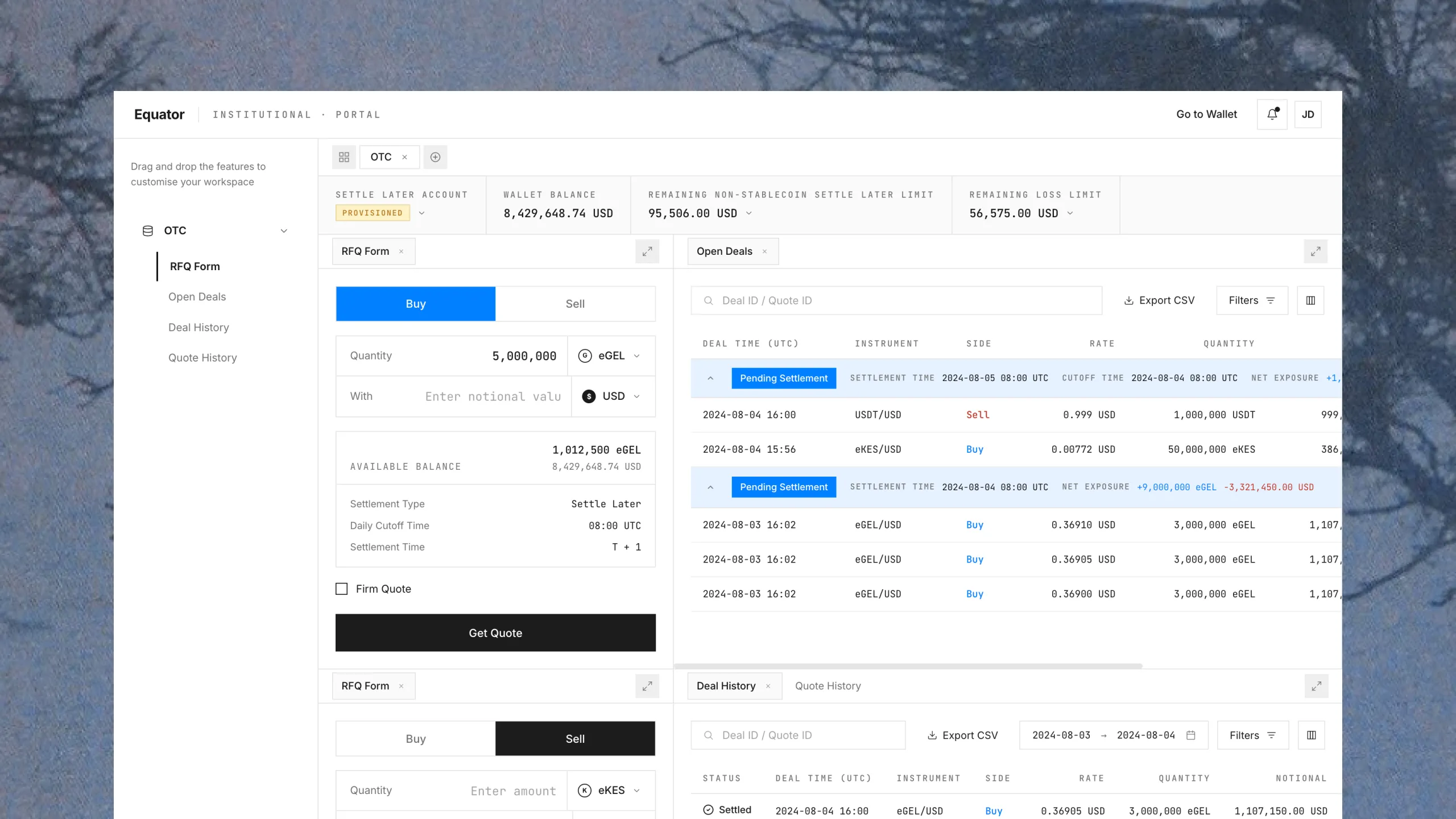Close the bottom RFQ Form panel tab
This screenshot has width=1456, height=819.
pos(401,686)
